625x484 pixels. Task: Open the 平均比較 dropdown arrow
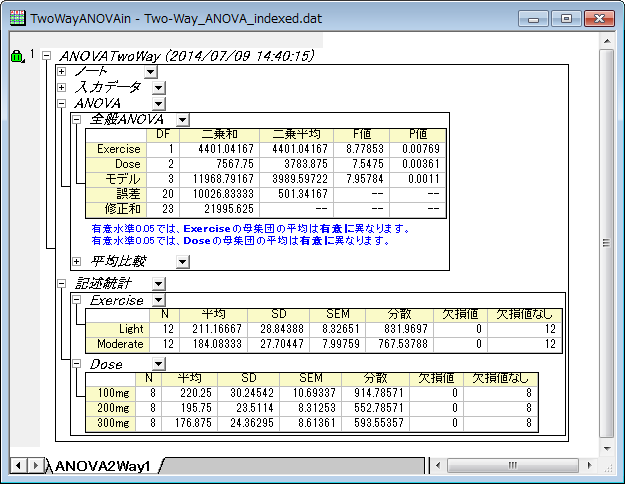[x=183, y=262]
